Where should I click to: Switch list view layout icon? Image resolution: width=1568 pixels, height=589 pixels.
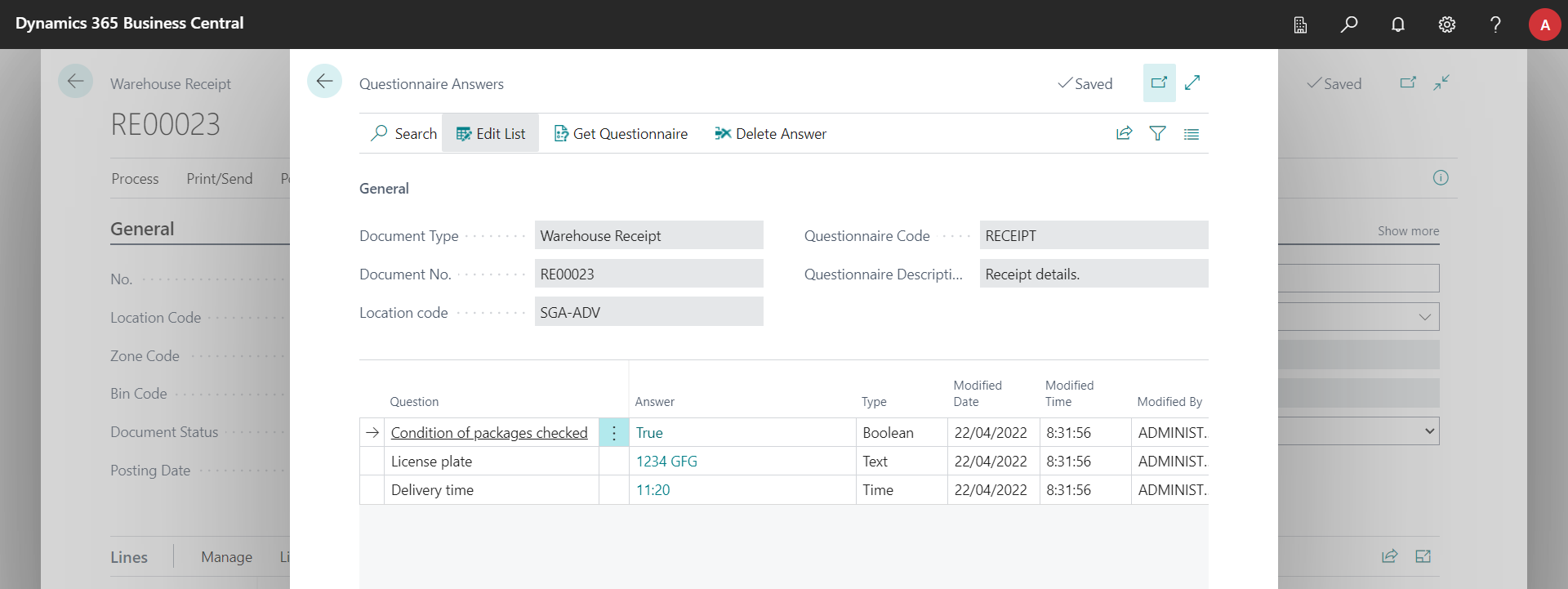(x=1192, y=134)
